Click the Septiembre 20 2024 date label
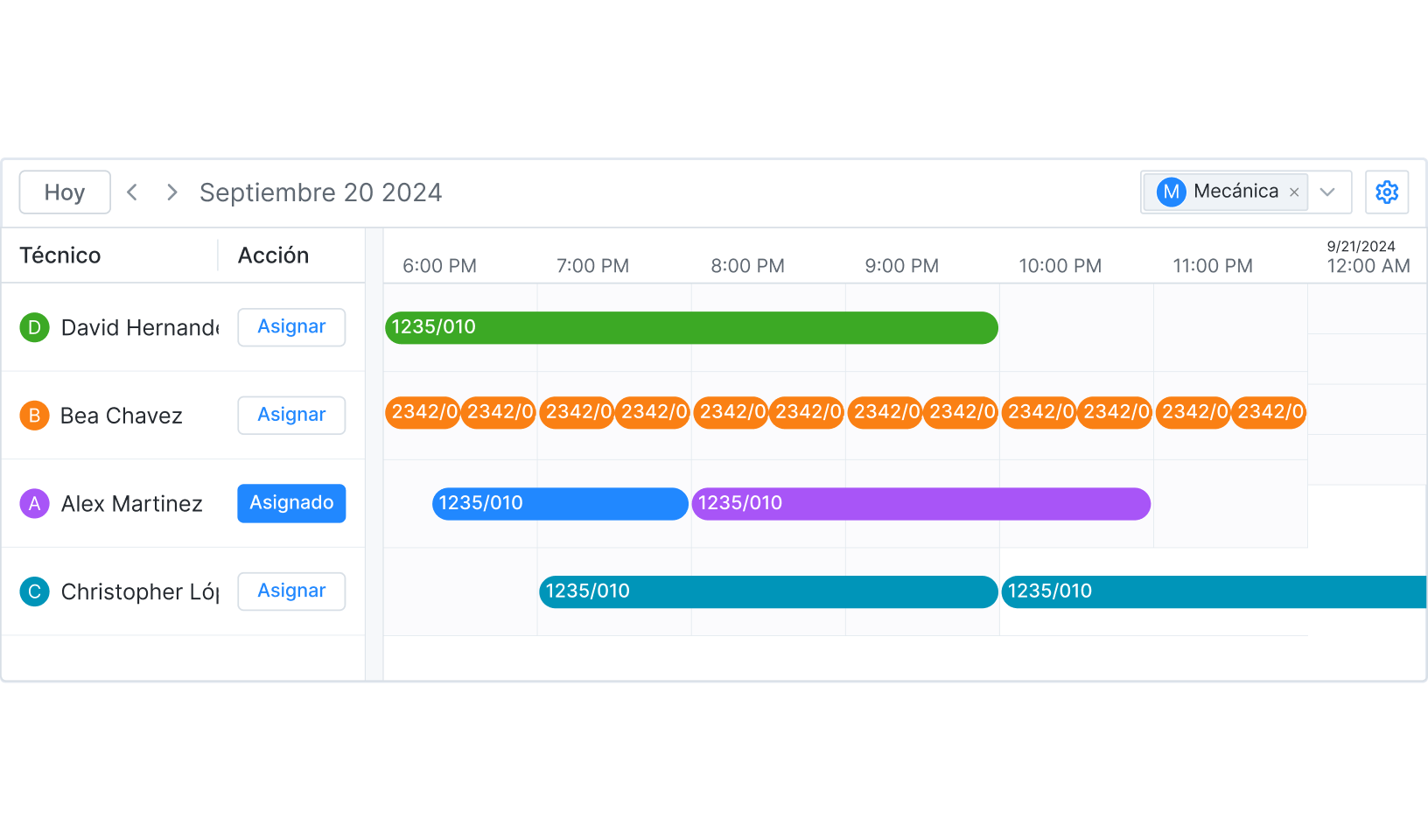The width and height of the screenshot is (1428, 840). pyautogui.click(x=321, y=192)
